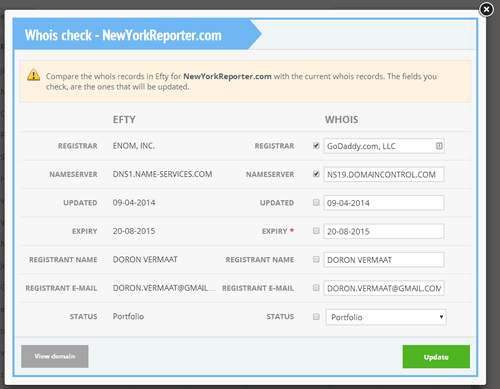The width and height of the screenshot is (500, 389).
Task: Click the Efty nameserver DNS1.NAME-SERVICES.COM
Action: pyautogui.click(x=162, y=174)
